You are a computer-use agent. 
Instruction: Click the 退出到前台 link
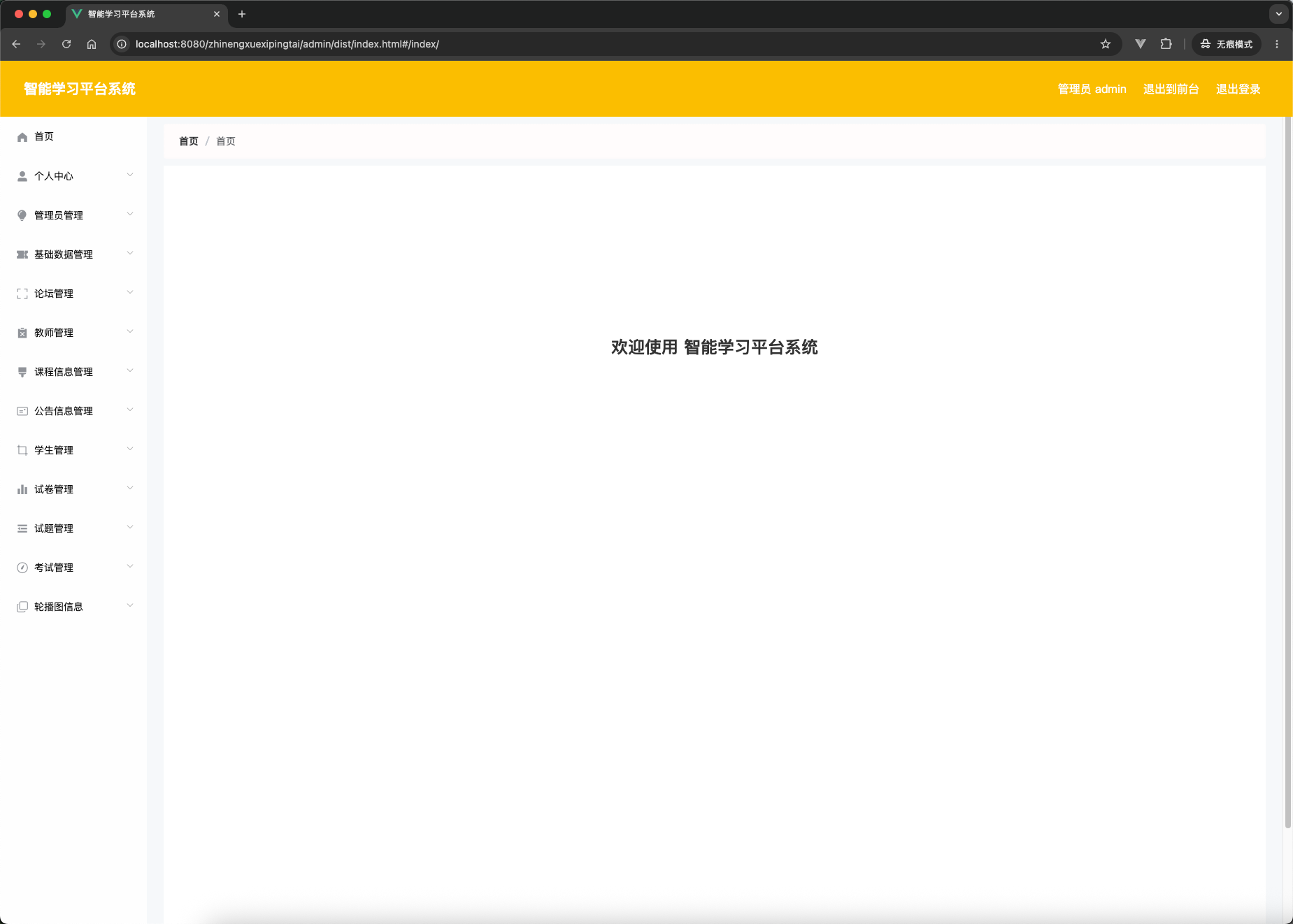click(x=1171, y=89)
